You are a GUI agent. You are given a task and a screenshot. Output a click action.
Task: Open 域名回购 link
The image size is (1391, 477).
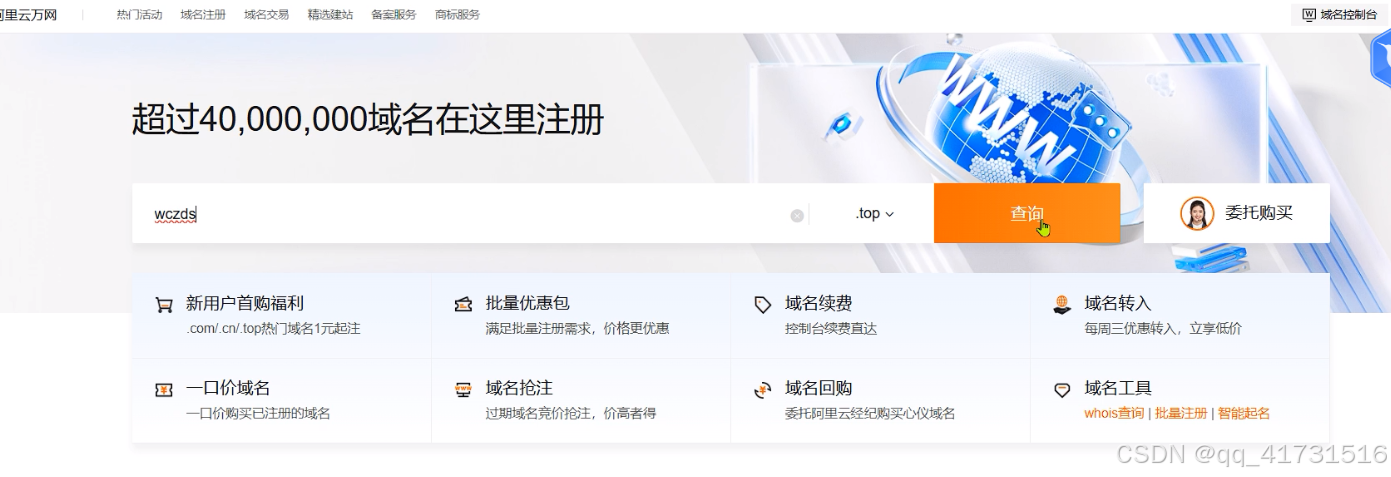(818, 388)
